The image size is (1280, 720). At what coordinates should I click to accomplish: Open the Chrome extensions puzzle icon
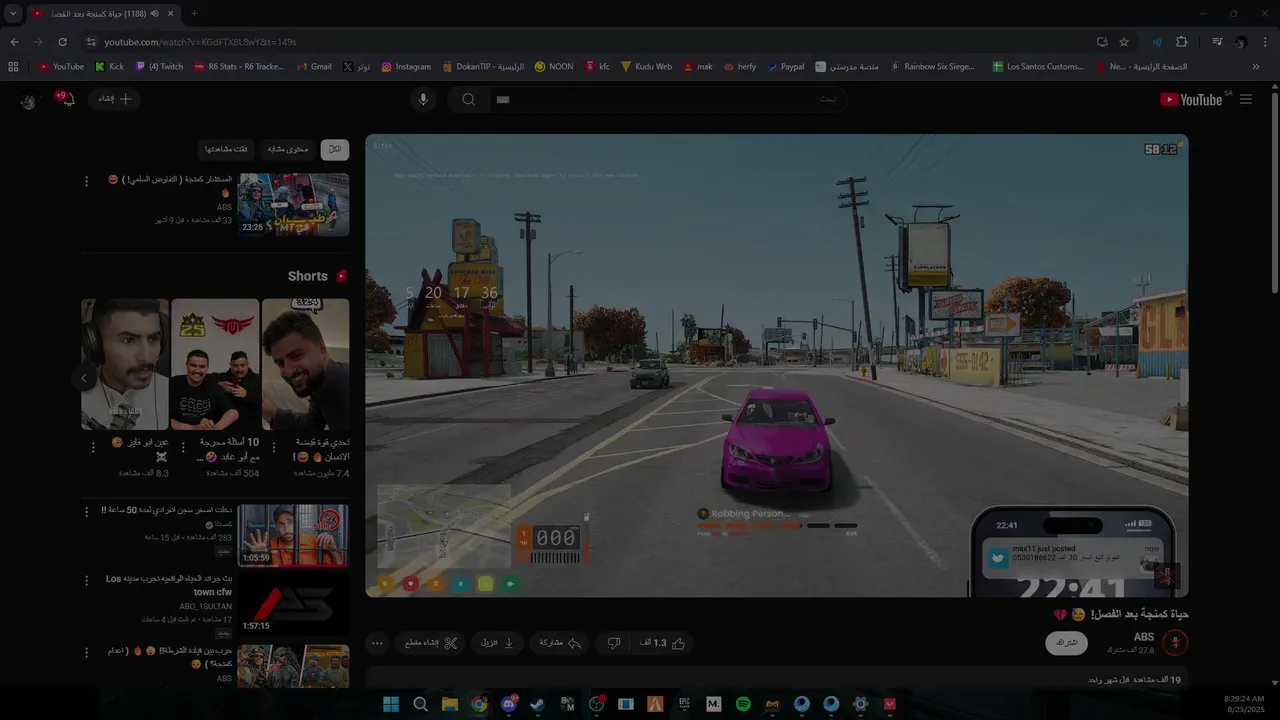(x=1181, y=42)
